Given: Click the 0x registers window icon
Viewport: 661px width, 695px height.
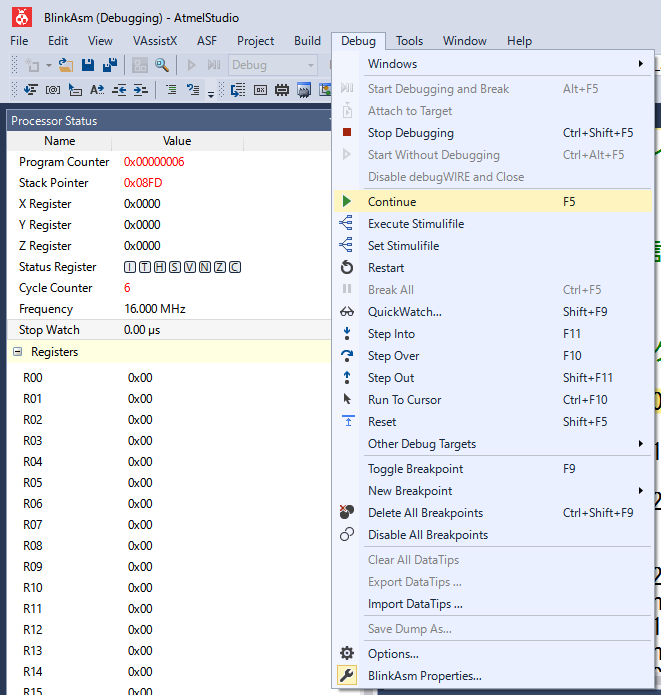Looking at the screenshot, I should [260, 90].
